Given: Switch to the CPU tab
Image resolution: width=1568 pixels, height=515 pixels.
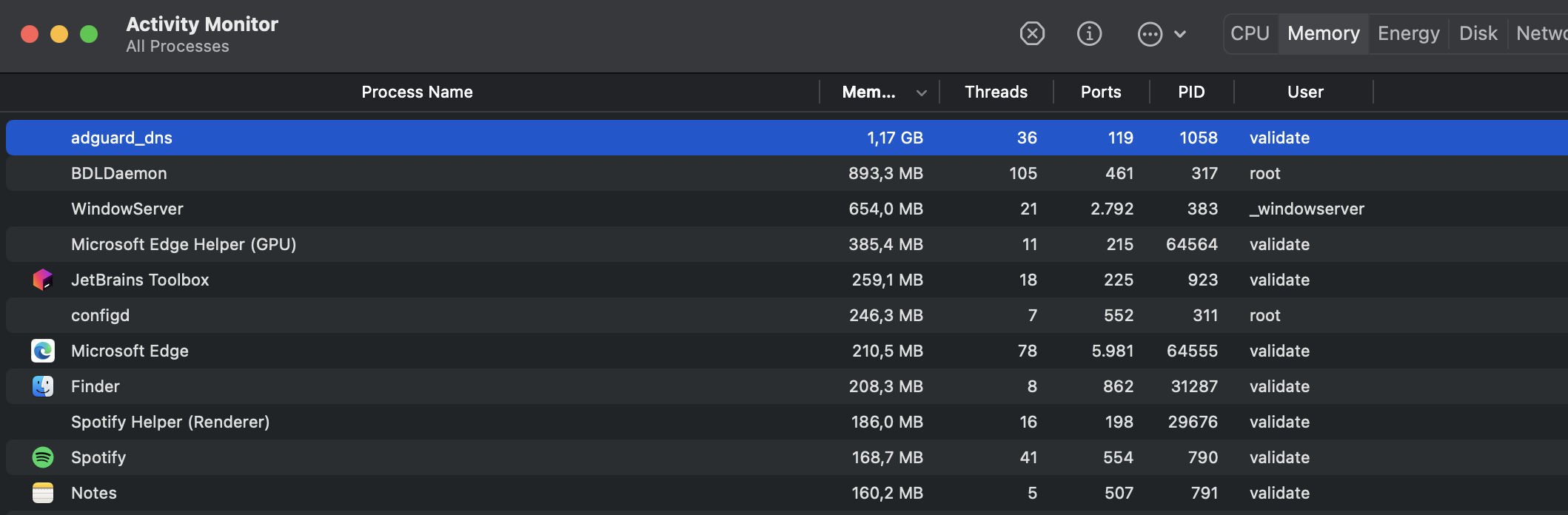Looking at the screenshot, I should [1250, 33].
